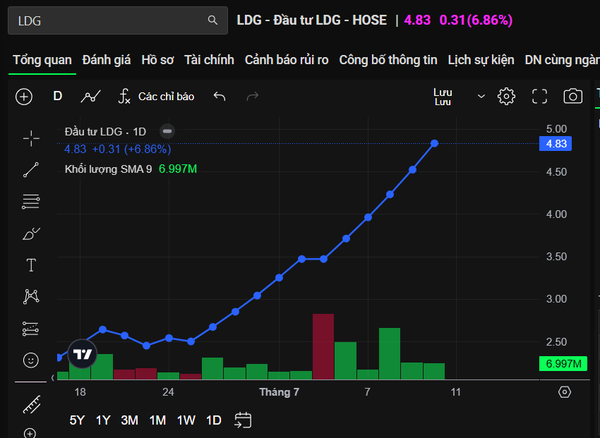
Task: Select the brush drawing tool
Action: click(x=31, y=233)
